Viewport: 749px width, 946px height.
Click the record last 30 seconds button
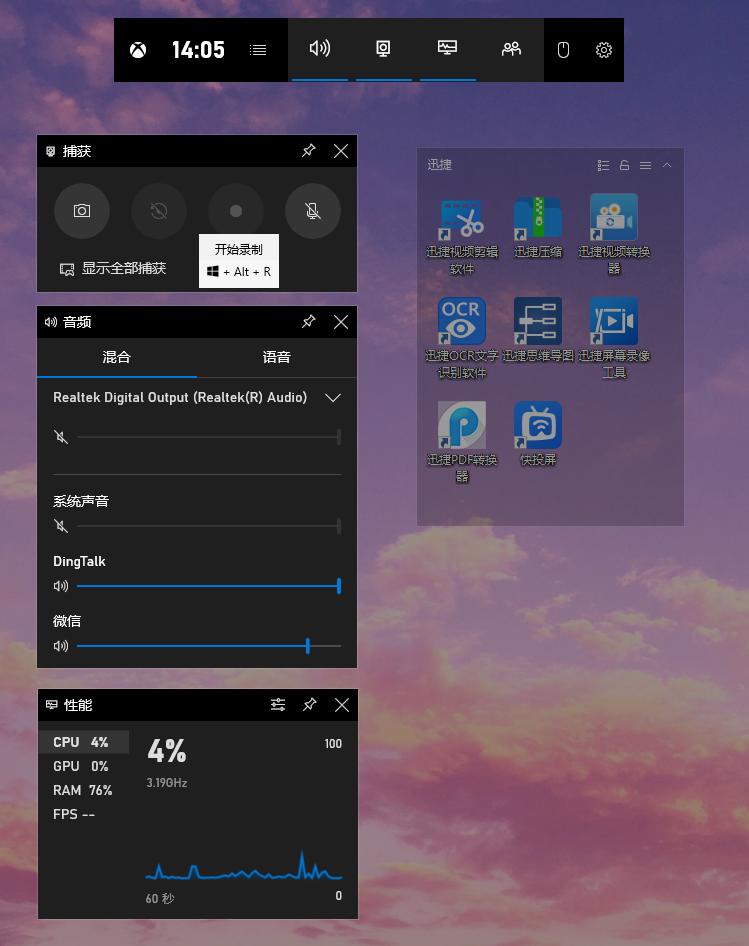tap(159, 211)
